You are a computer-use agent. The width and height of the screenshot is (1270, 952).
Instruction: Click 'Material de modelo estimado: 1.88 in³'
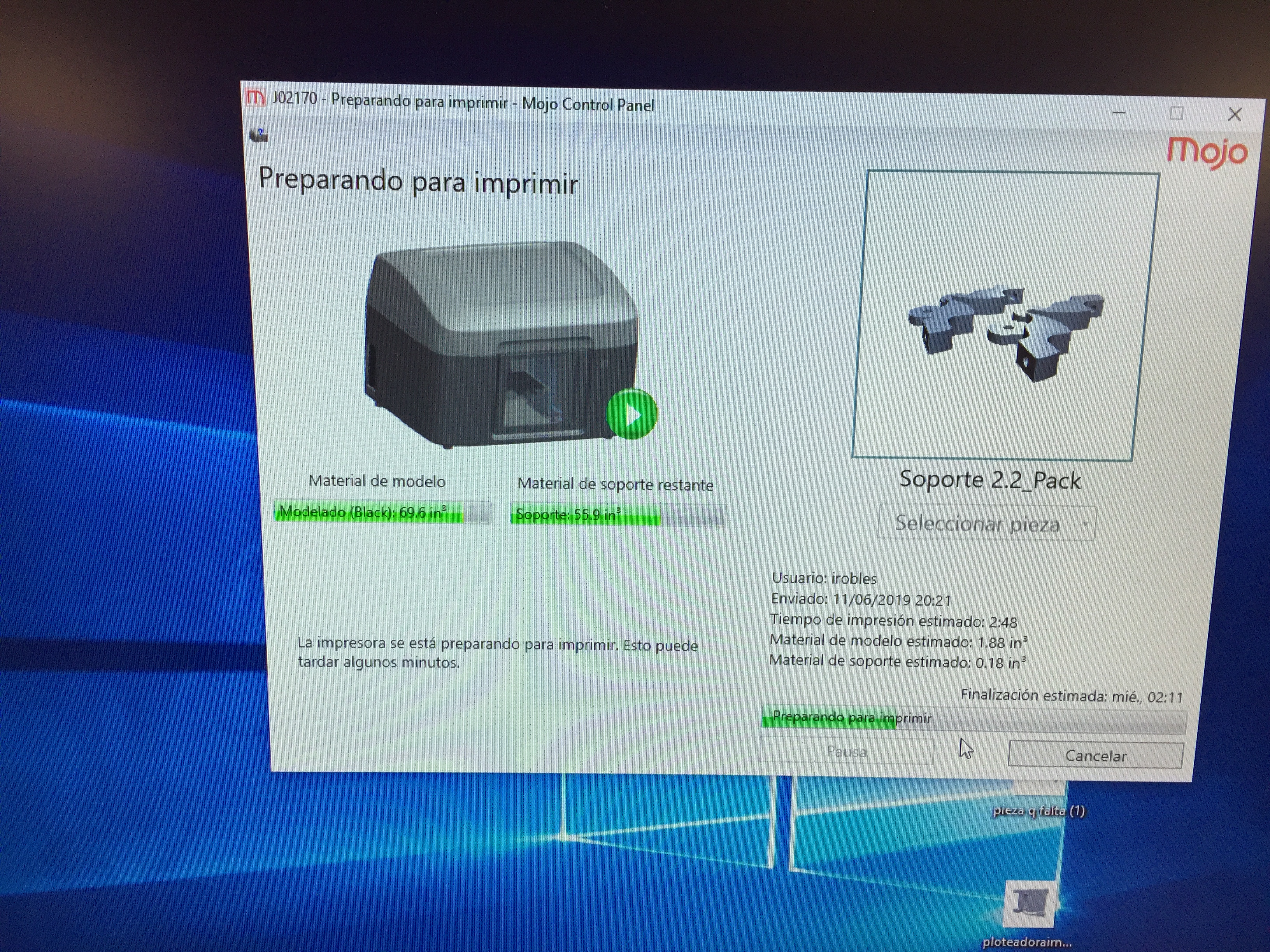tap(898, 641)
